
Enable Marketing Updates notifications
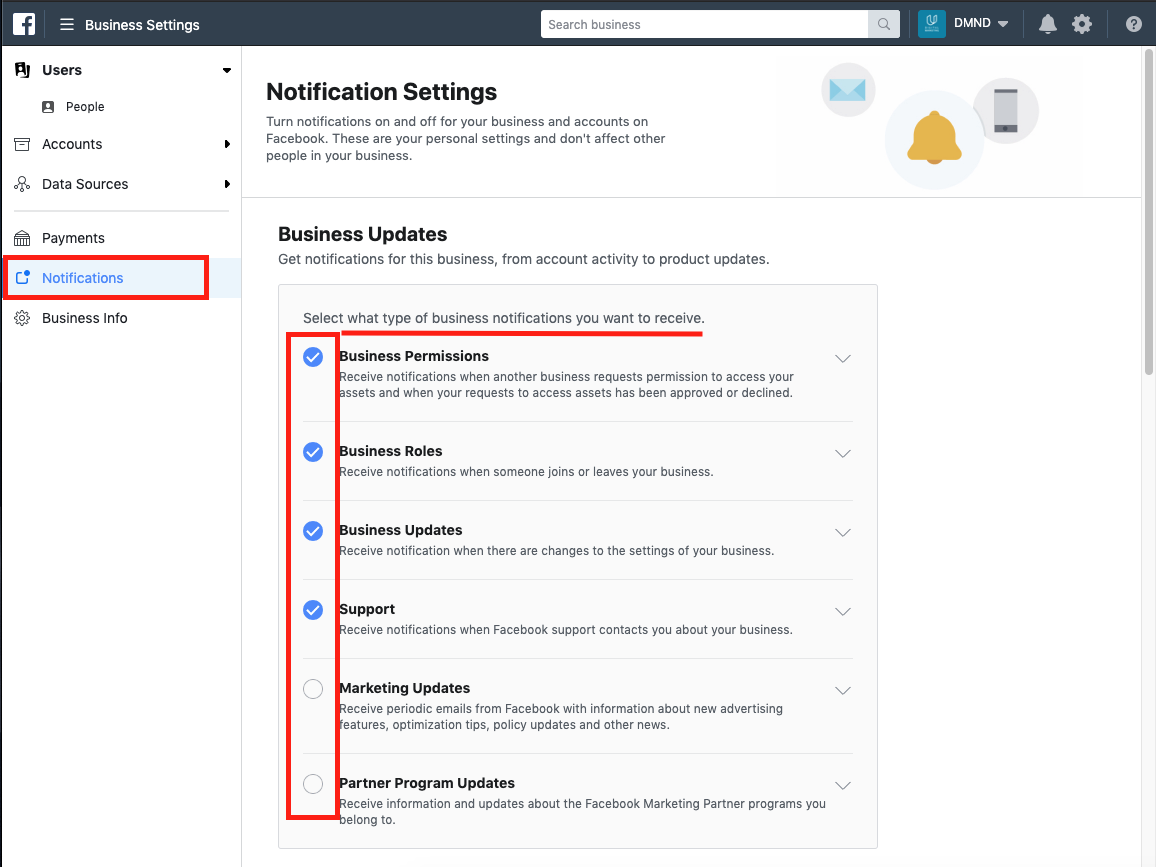(313, 688)
